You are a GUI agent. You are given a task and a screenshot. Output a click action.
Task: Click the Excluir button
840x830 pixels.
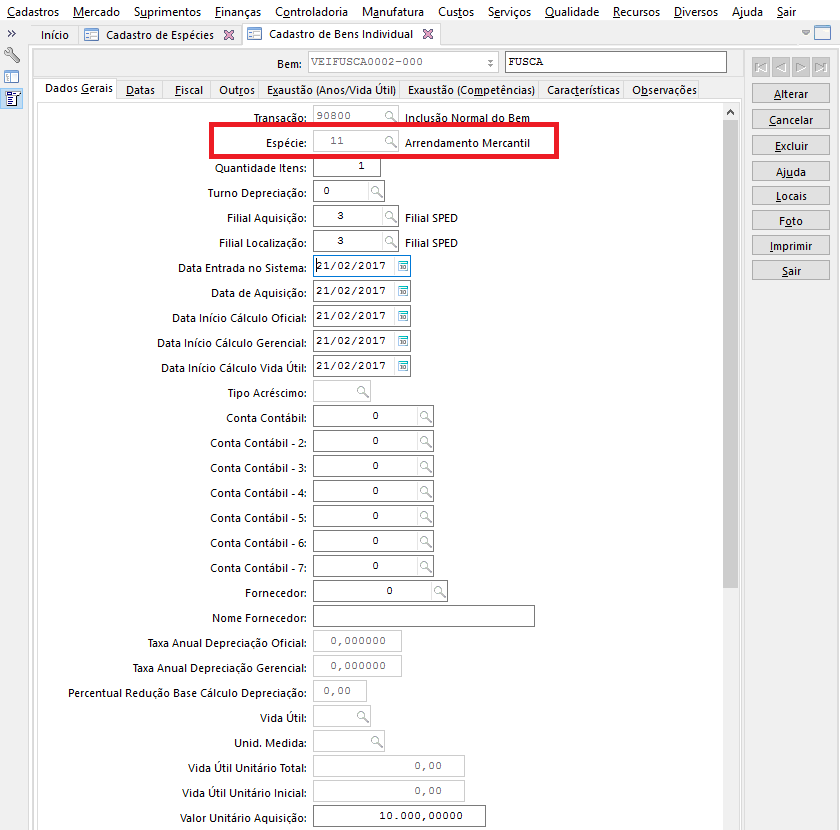click(x=791, y=146)
